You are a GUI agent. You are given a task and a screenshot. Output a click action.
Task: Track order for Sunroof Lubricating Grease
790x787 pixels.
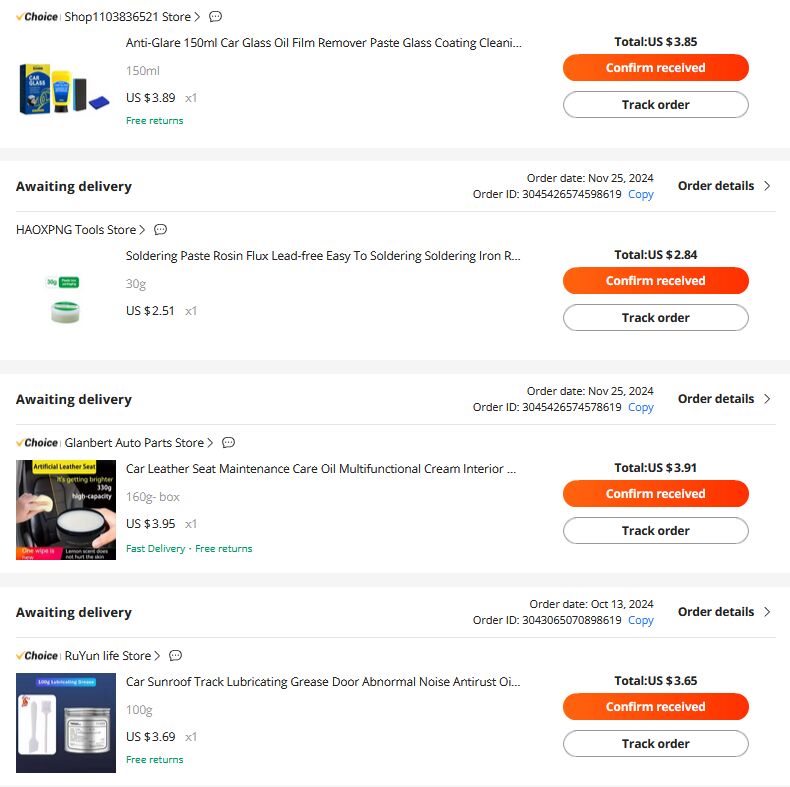655,744
